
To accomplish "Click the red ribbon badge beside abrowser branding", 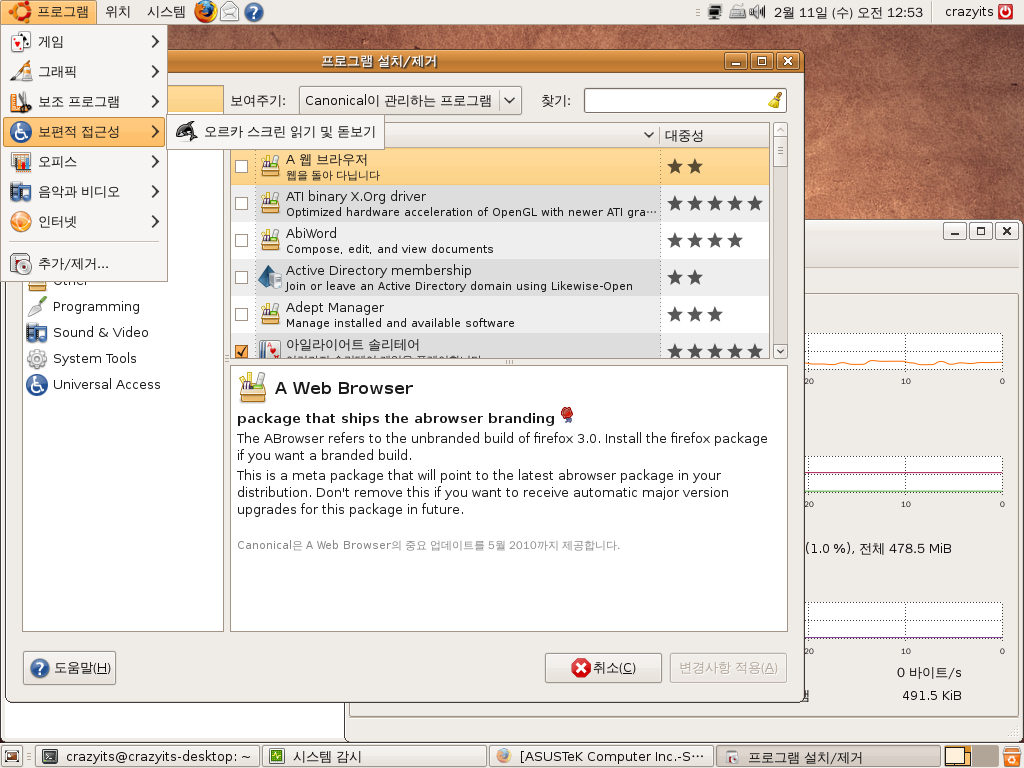I will point(567,414).
